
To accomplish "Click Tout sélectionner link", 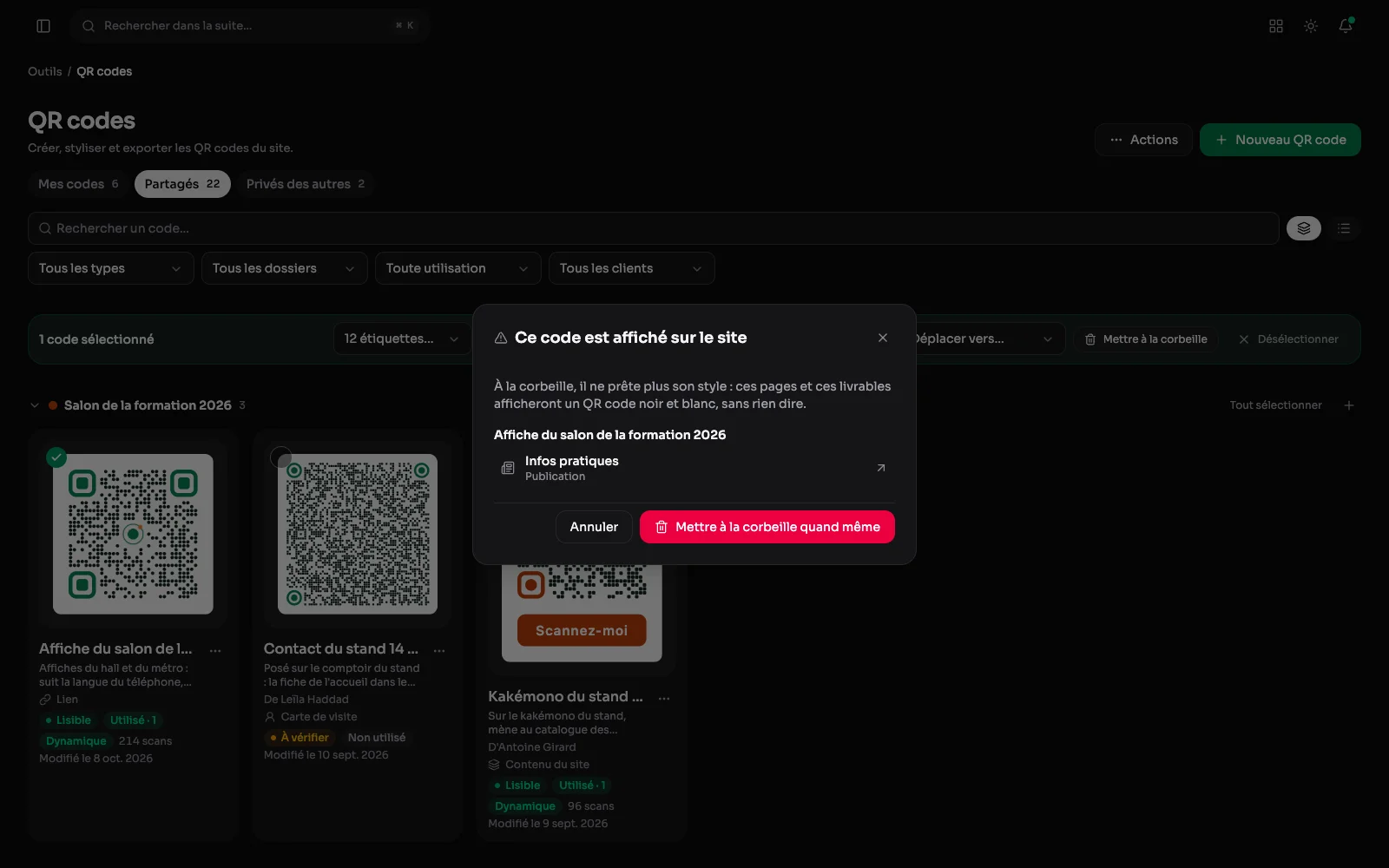I will 1275,405.
